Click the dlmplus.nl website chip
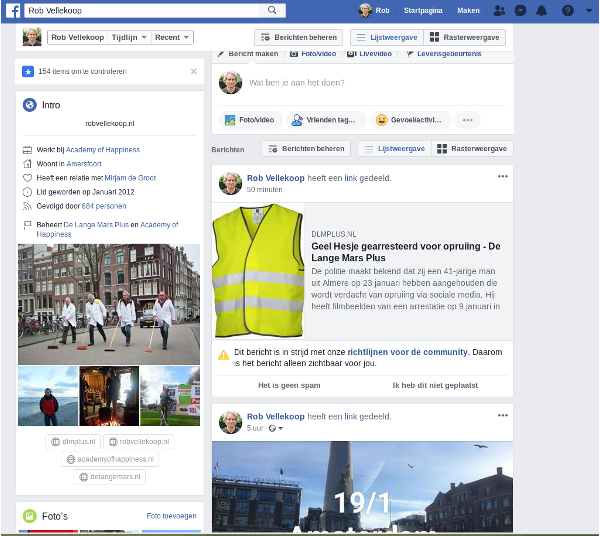Screen dimensions: 600x536 point(73,442)
